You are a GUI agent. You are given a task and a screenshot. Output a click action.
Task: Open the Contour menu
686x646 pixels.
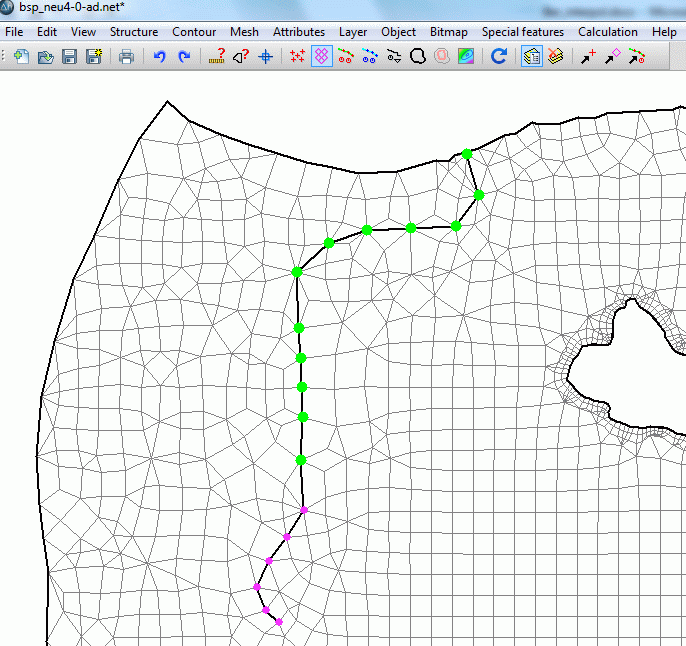(x=194, y=32)
